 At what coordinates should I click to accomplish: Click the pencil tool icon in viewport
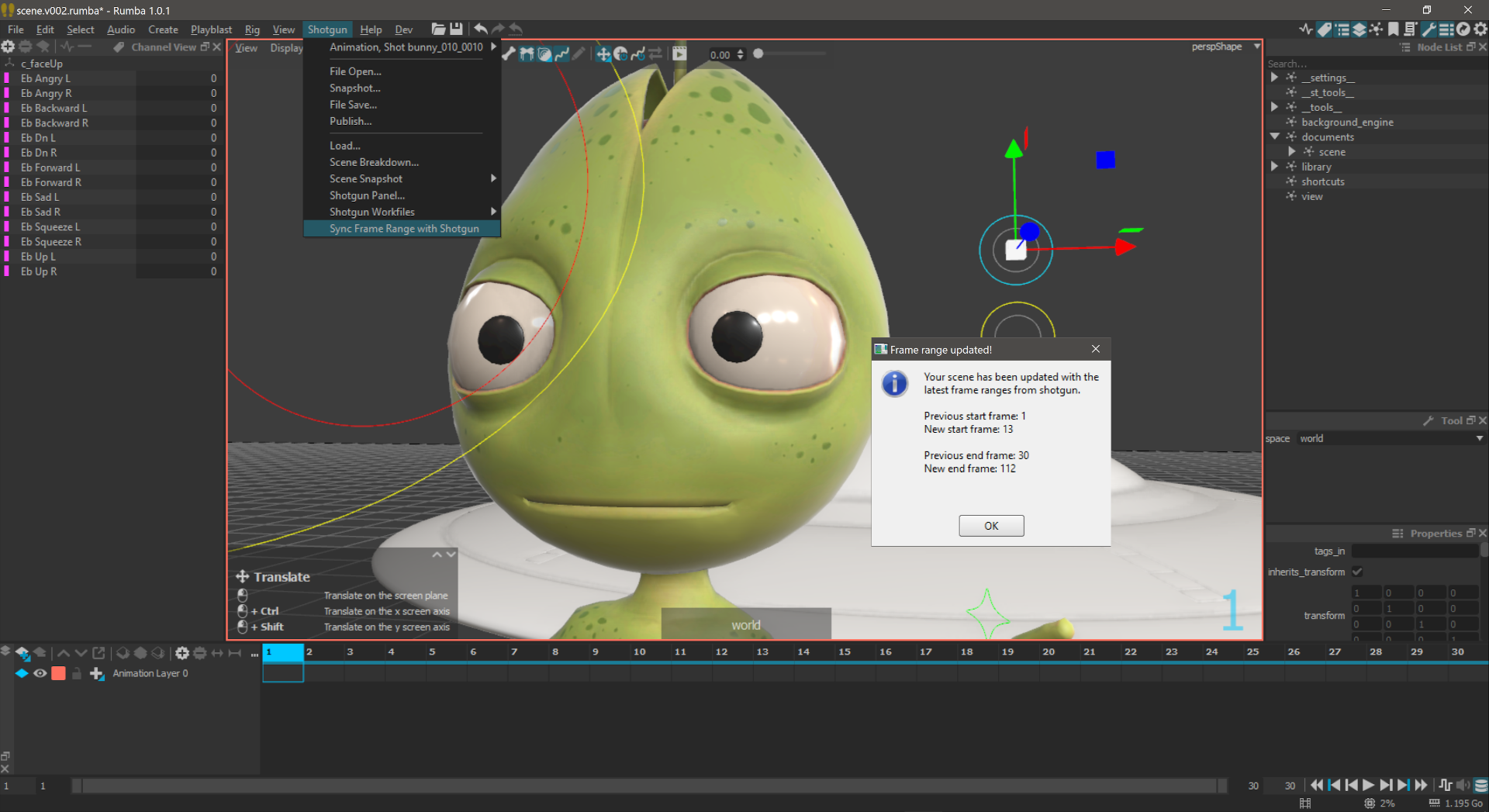click(579, 54)
